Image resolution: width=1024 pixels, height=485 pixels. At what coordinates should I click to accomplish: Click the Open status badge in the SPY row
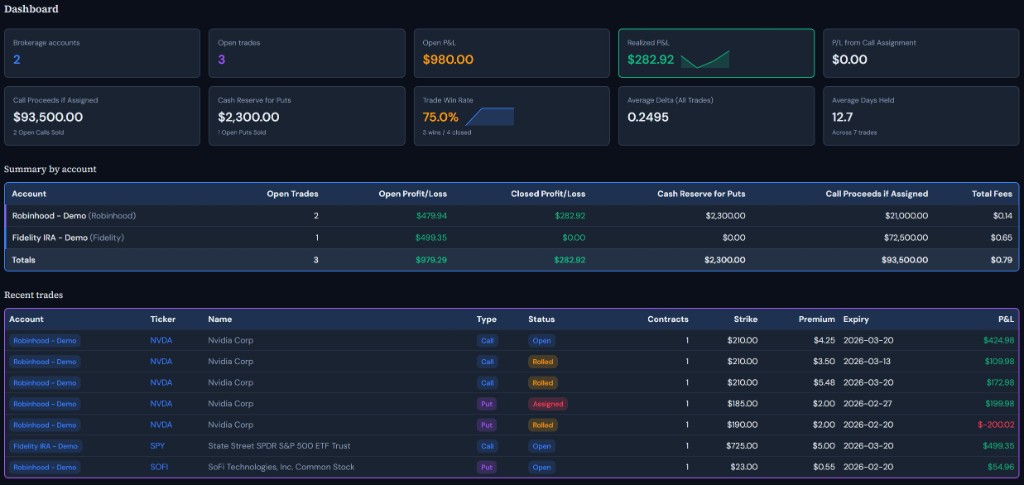[541, 446]
